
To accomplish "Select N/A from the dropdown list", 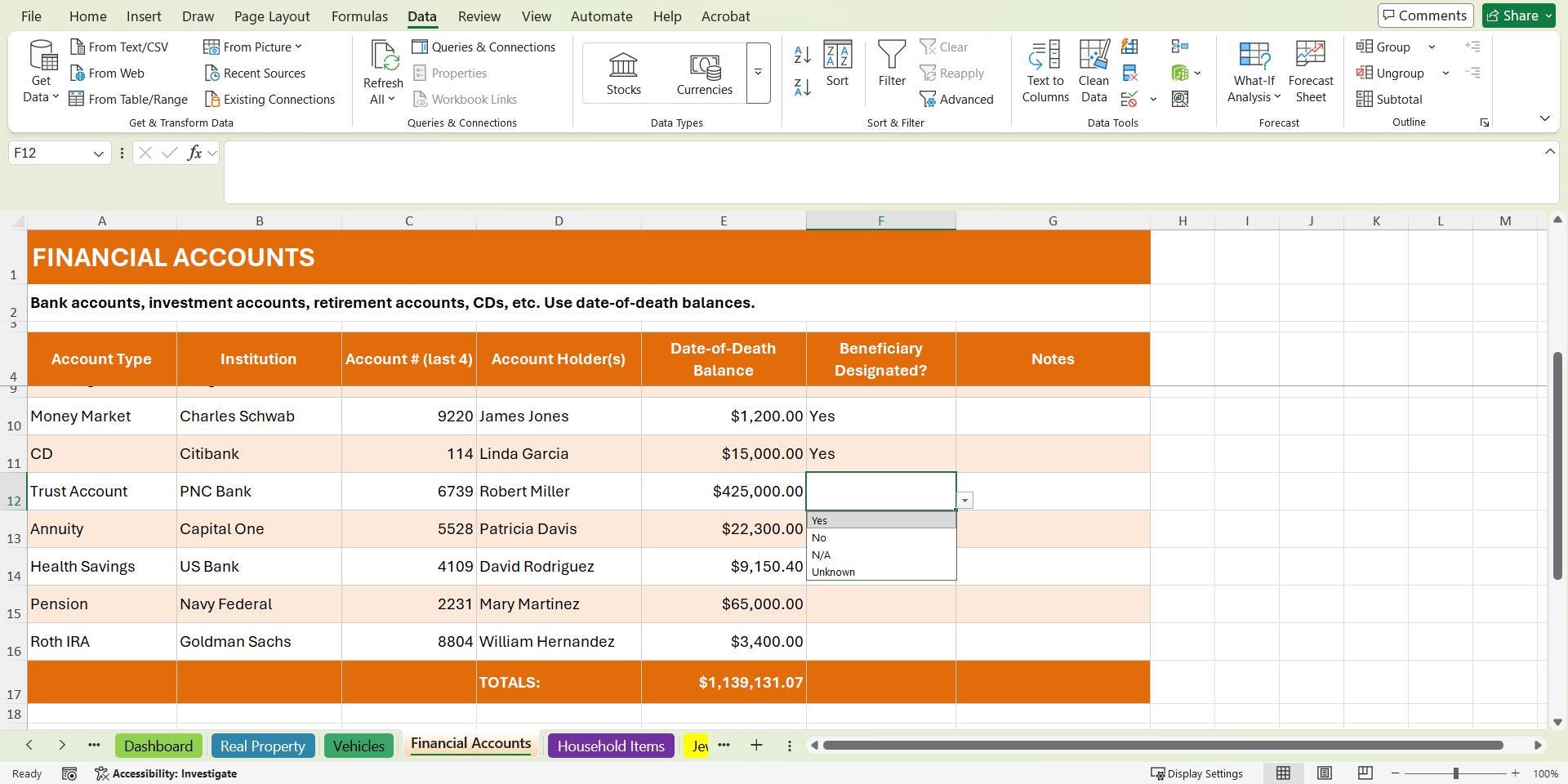I will (x=881, y=555).
